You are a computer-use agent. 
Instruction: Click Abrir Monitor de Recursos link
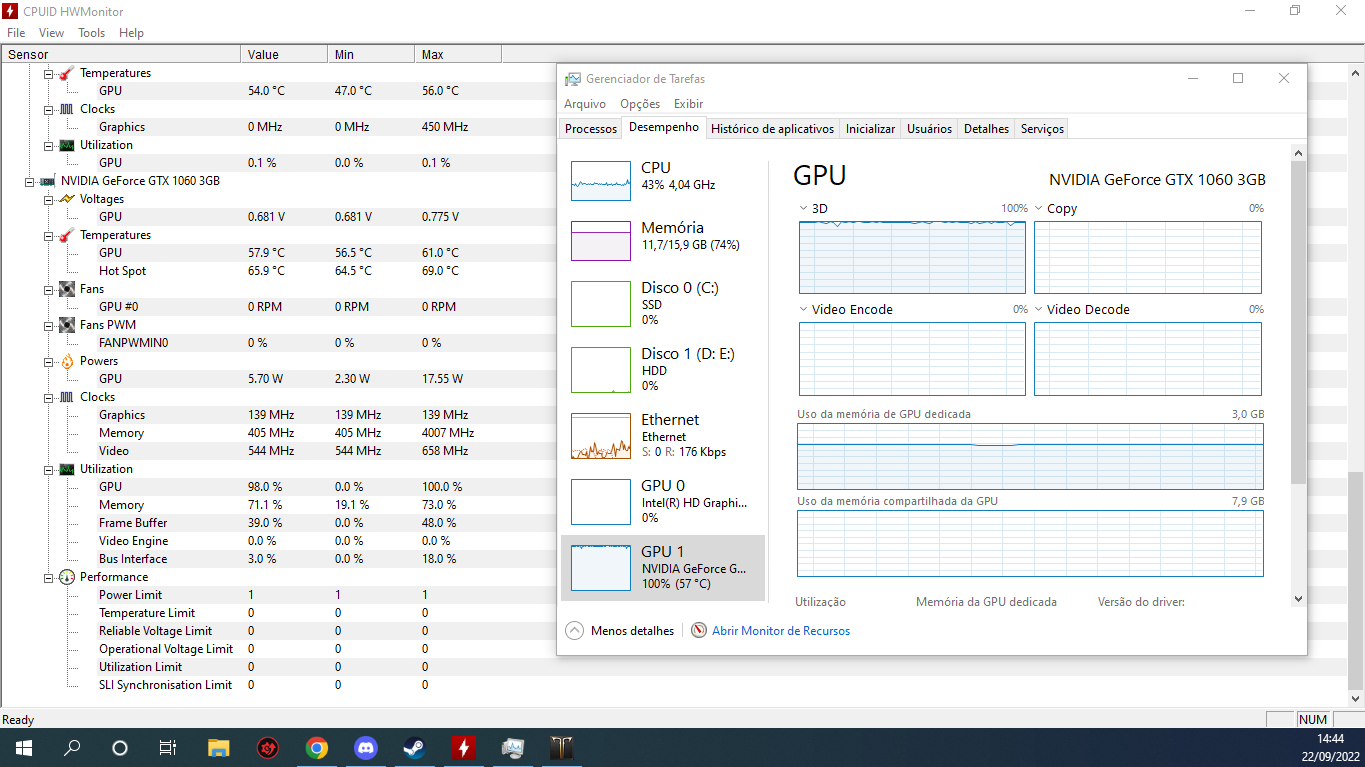tap(781, 631)
